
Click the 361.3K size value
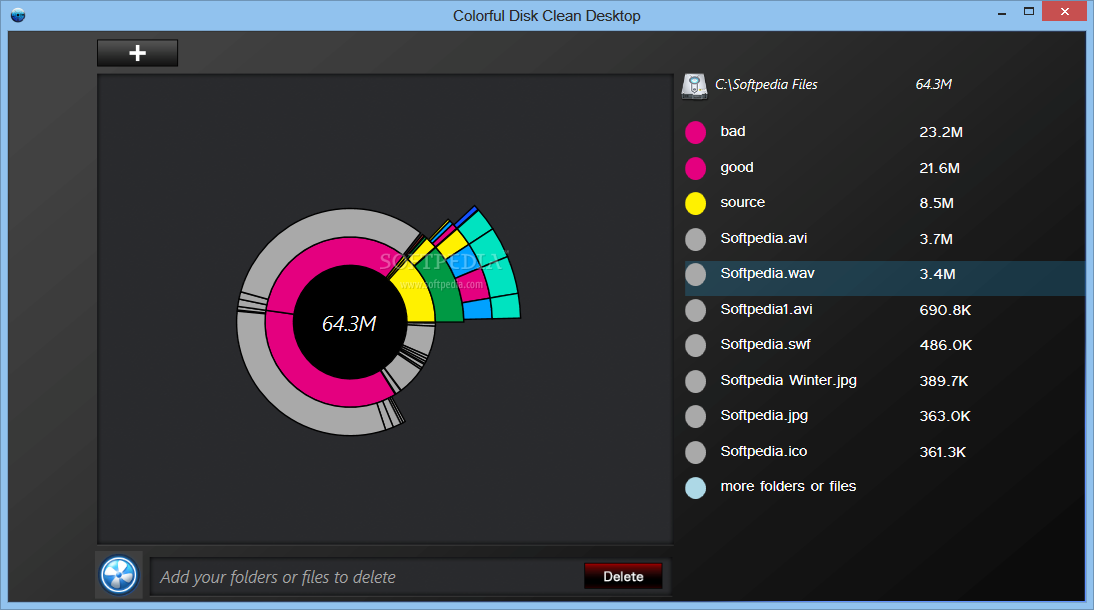[943, 452]
